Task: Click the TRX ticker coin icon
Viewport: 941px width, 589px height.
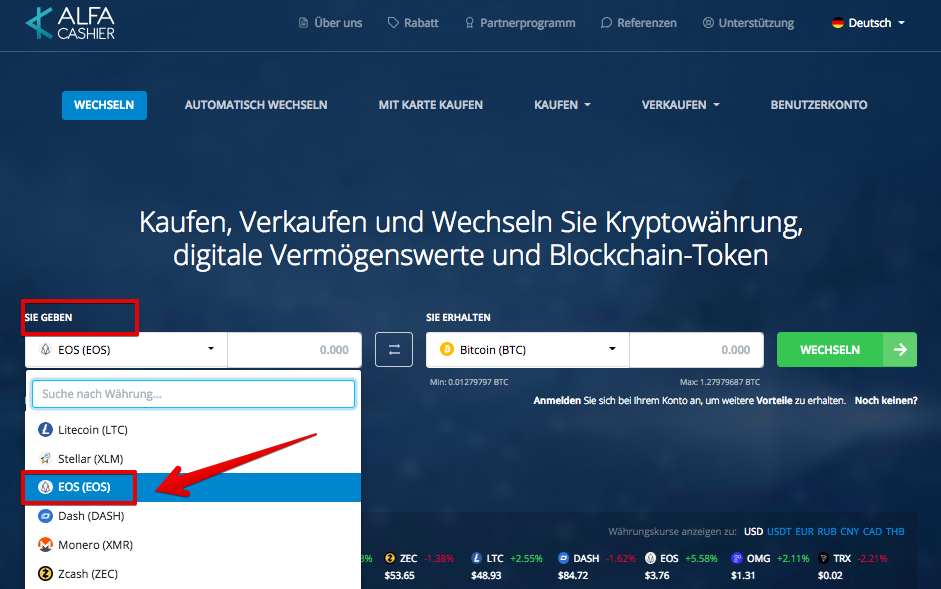Action: pyautogui.click(x=823, y=558)
